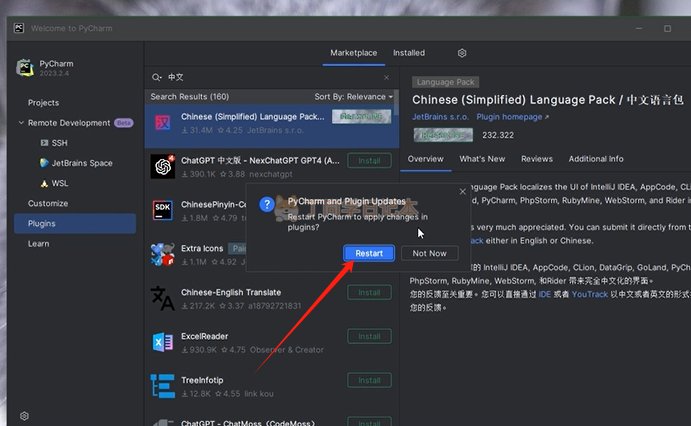This screenshot has height=426, width=691.
Task: Select Chinese (Simplified) Language Pack result
Action: tap(272, 126)
